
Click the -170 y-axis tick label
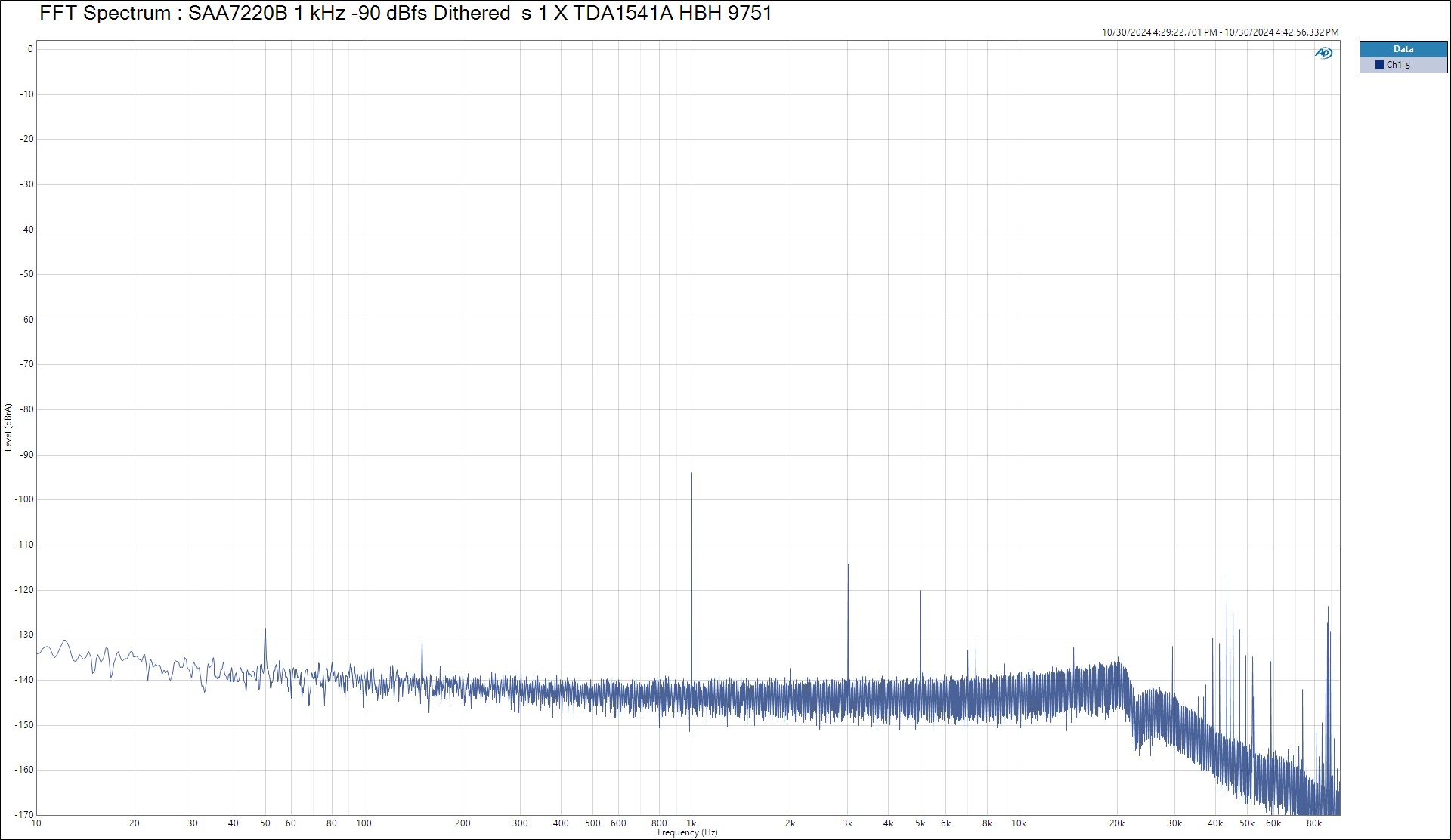pos(25,815)
